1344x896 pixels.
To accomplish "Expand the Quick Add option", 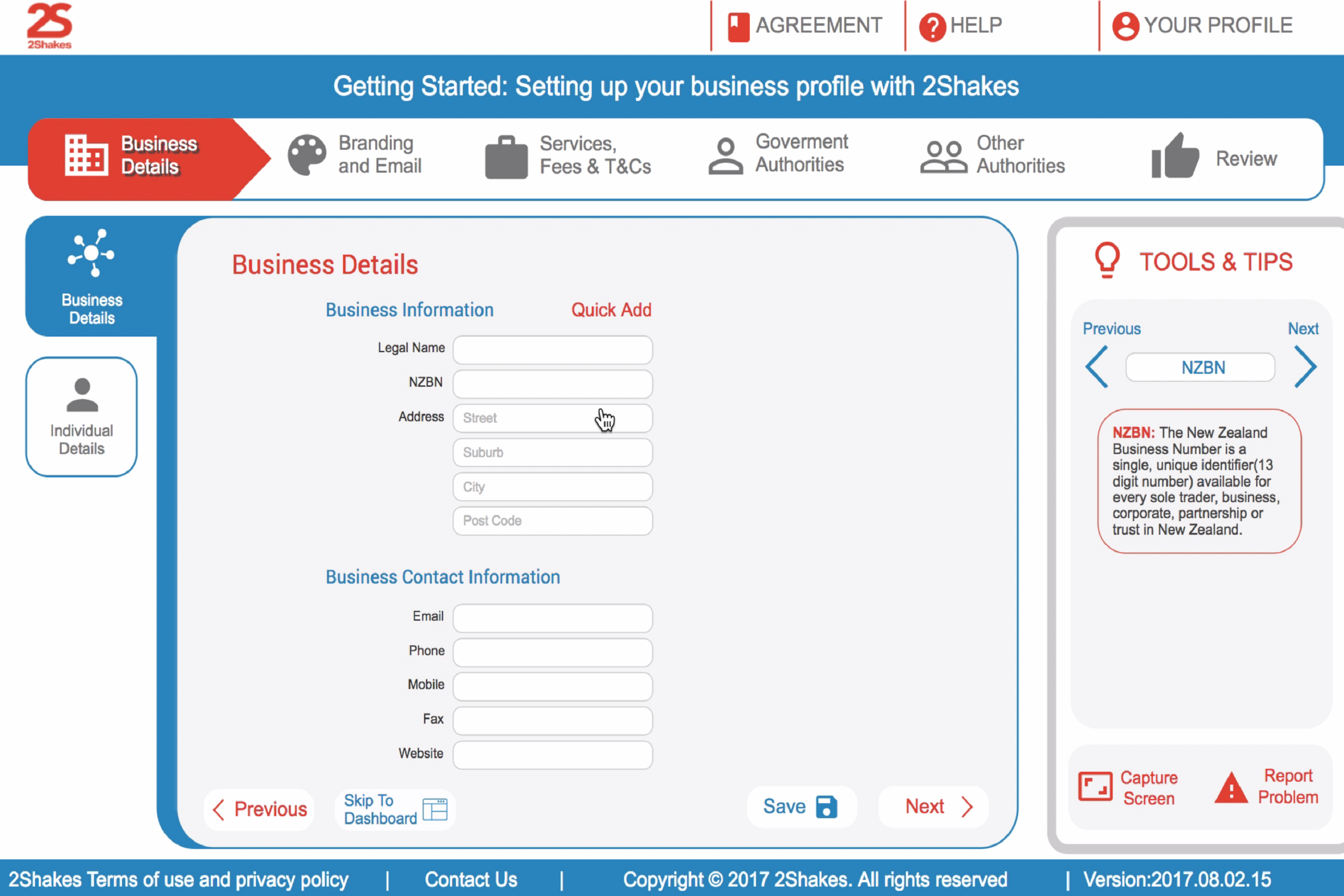I will (x=610, y=310).
